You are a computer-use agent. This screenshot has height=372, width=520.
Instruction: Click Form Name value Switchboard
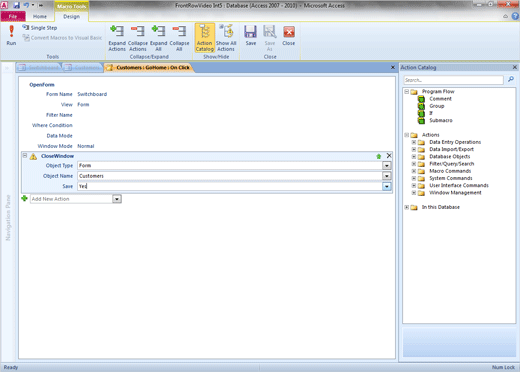[x=92, y=94]
